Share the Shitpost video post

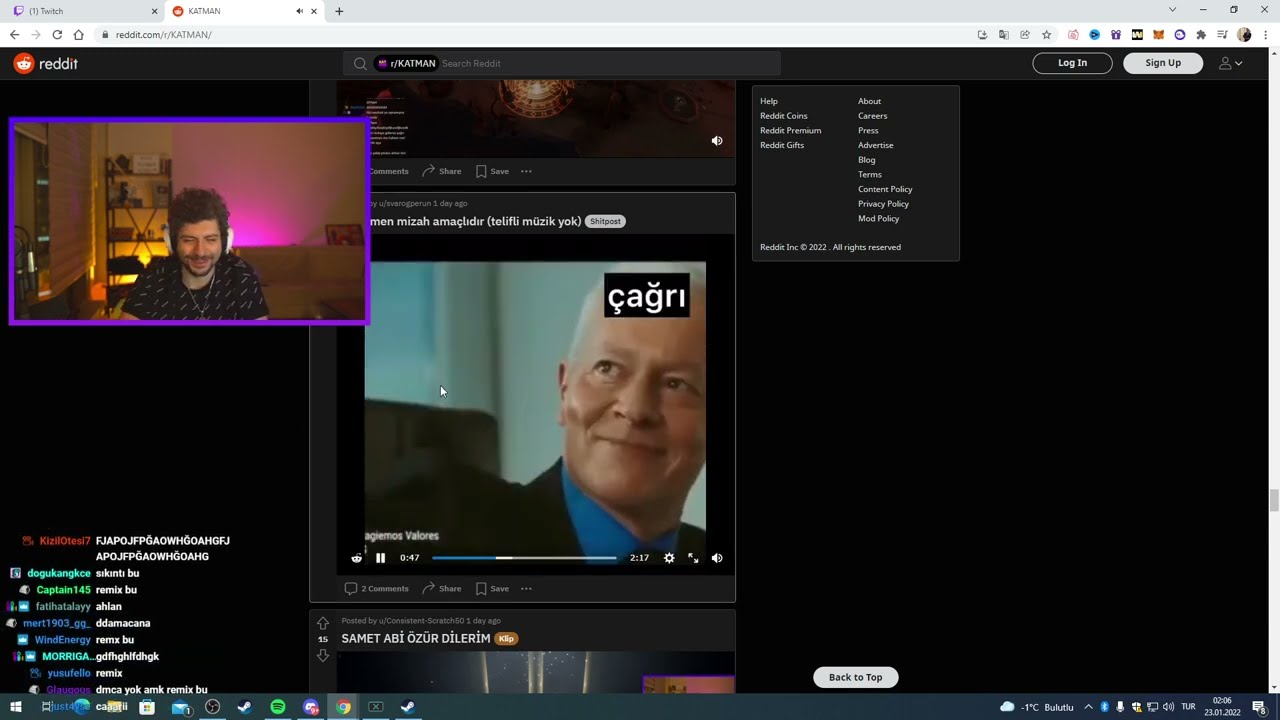tap(442, 588)
